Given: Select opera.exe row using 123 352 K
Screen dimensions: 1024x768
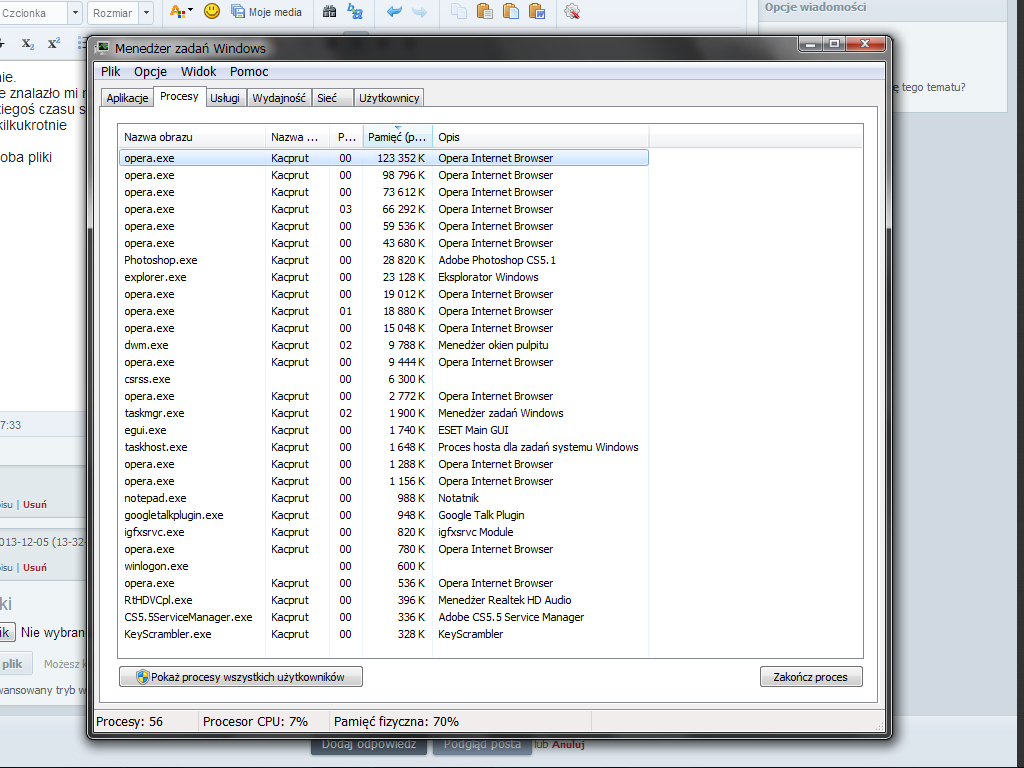Looking at the screenshot, I should click(x=384, y=158).
